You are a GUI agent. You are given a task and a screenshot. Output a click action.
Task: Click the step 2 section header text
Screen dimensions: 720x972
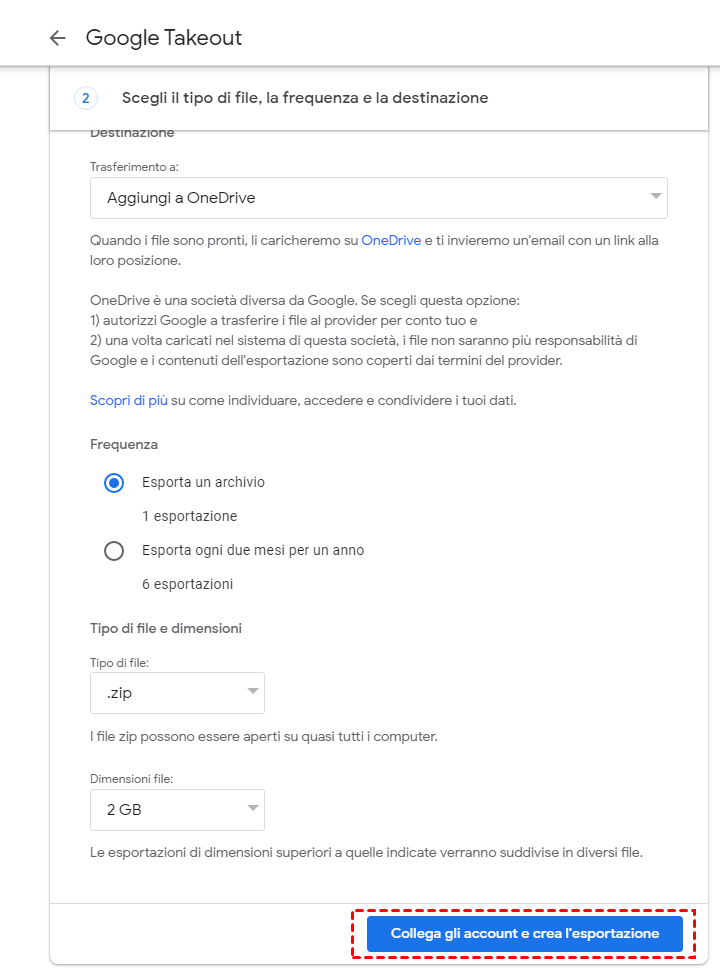pyautogui.click(x=305, y=98)
